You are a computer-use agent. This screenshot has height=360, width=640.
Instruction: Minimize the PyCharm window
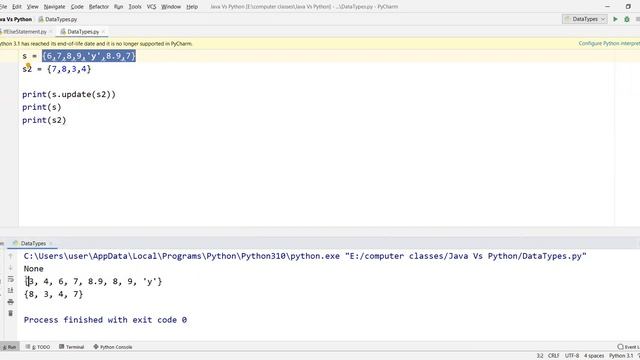[607, 7]
